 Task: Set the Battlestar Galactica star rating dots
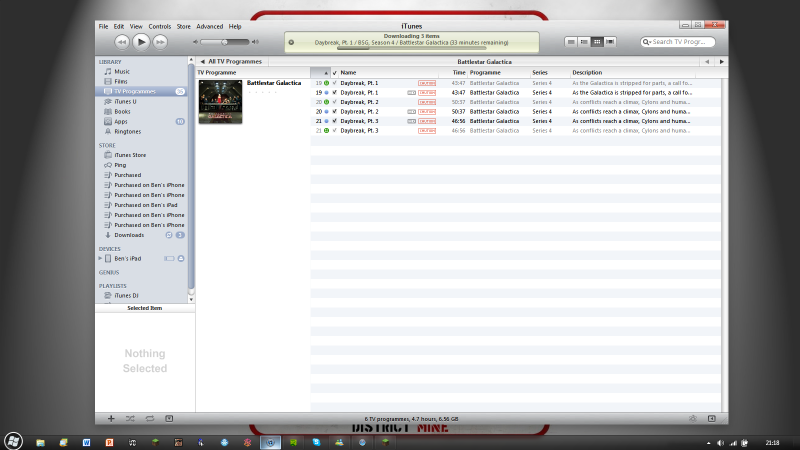pyautogui.click(x=262, y=92)
